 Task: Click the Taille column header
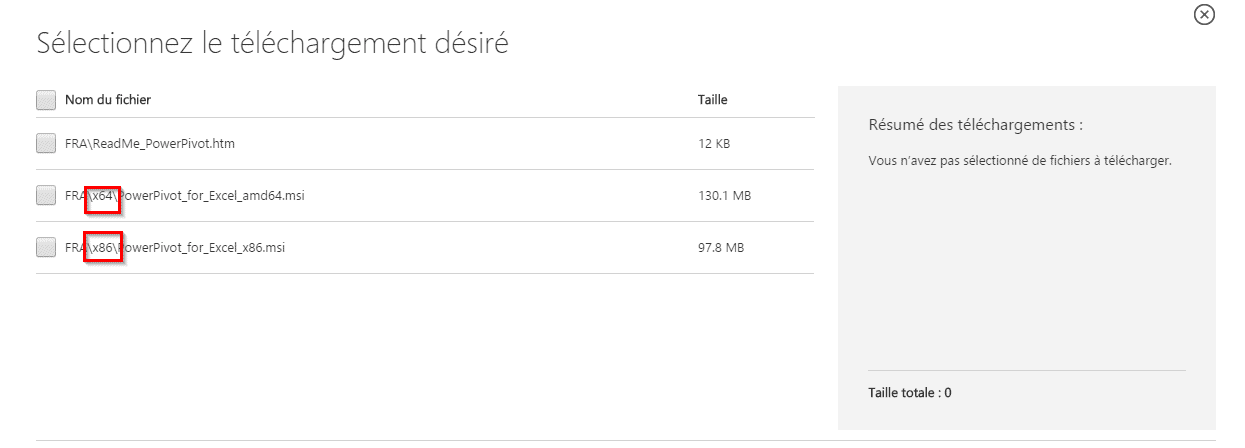[712, 100]
